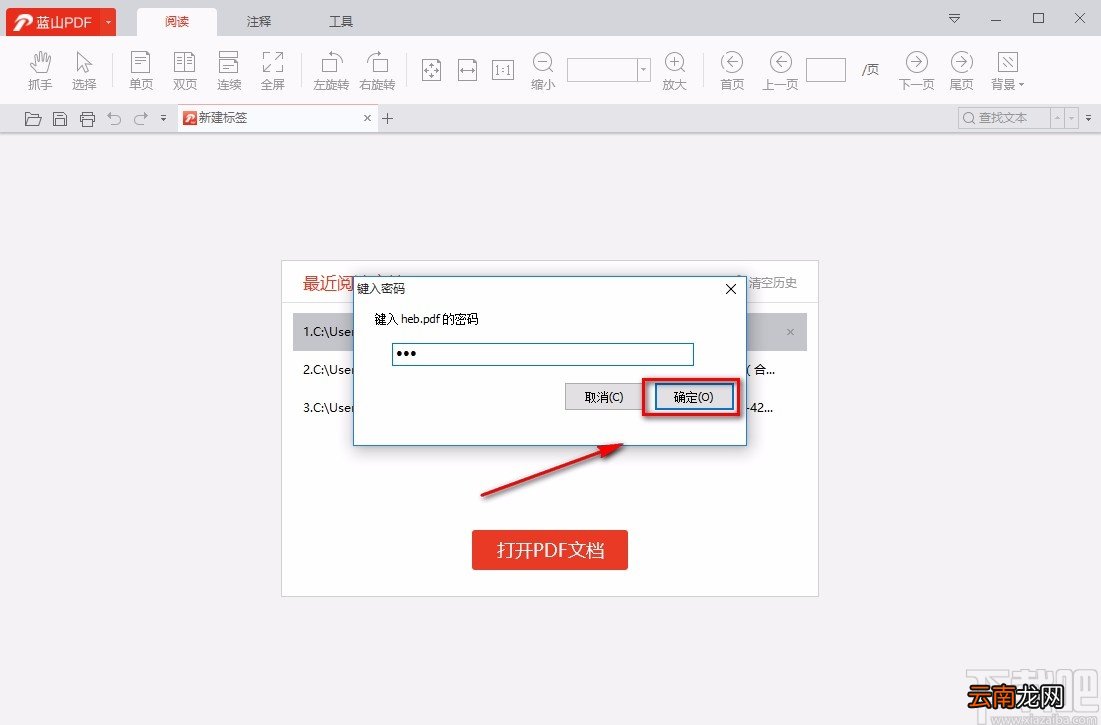Switch to the 阅读 tab
This screenshot has height=725, width=1101.
(177, 22)
